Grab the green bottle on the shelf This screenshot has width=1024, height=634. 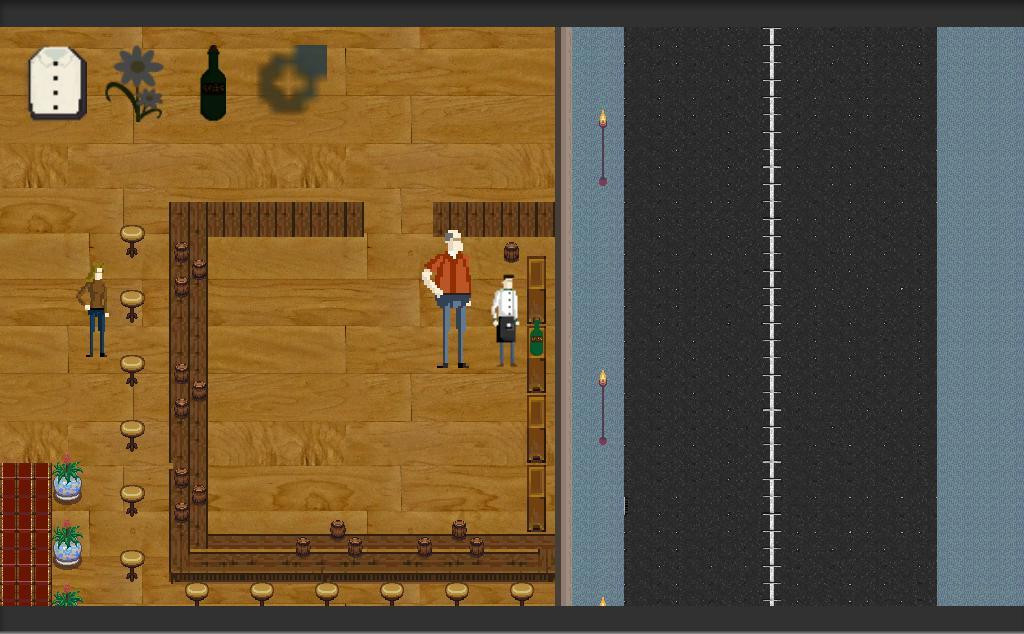tap(536, 338)
